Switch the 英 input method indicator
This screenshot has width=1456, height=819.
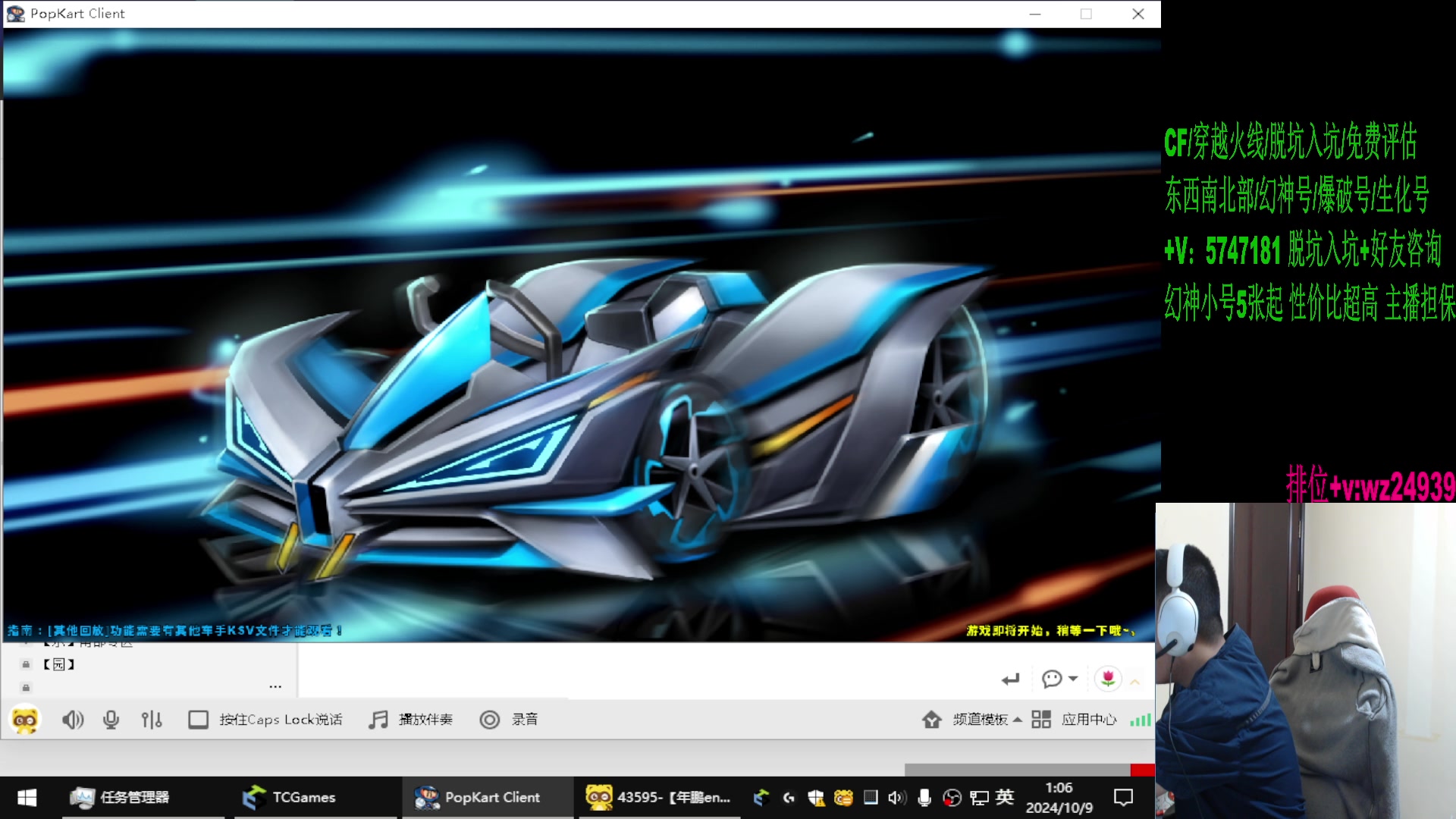click(x=1005, y=797)
